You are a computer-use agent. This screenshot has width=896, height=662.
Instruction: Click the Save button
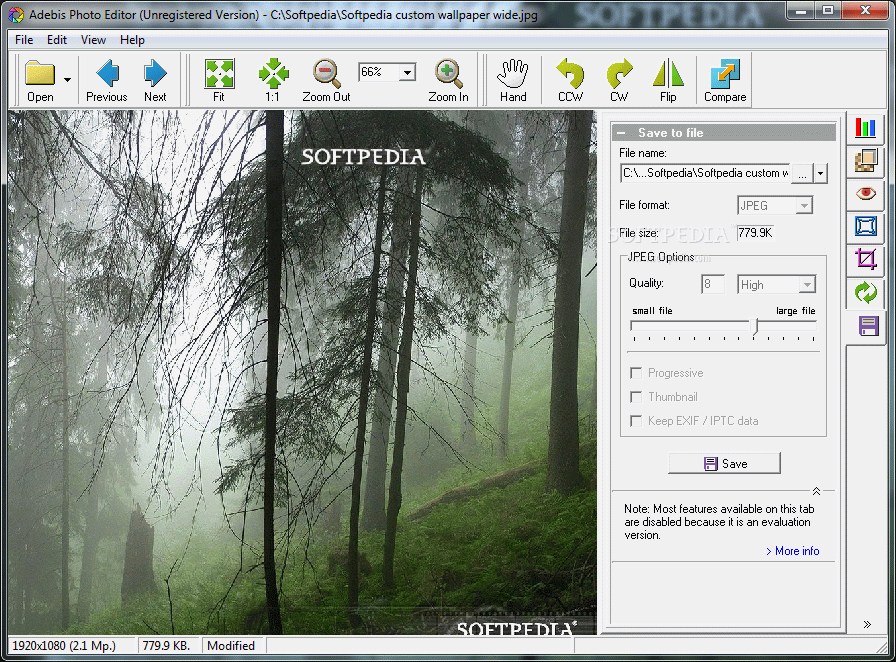(x=725, y=463)
